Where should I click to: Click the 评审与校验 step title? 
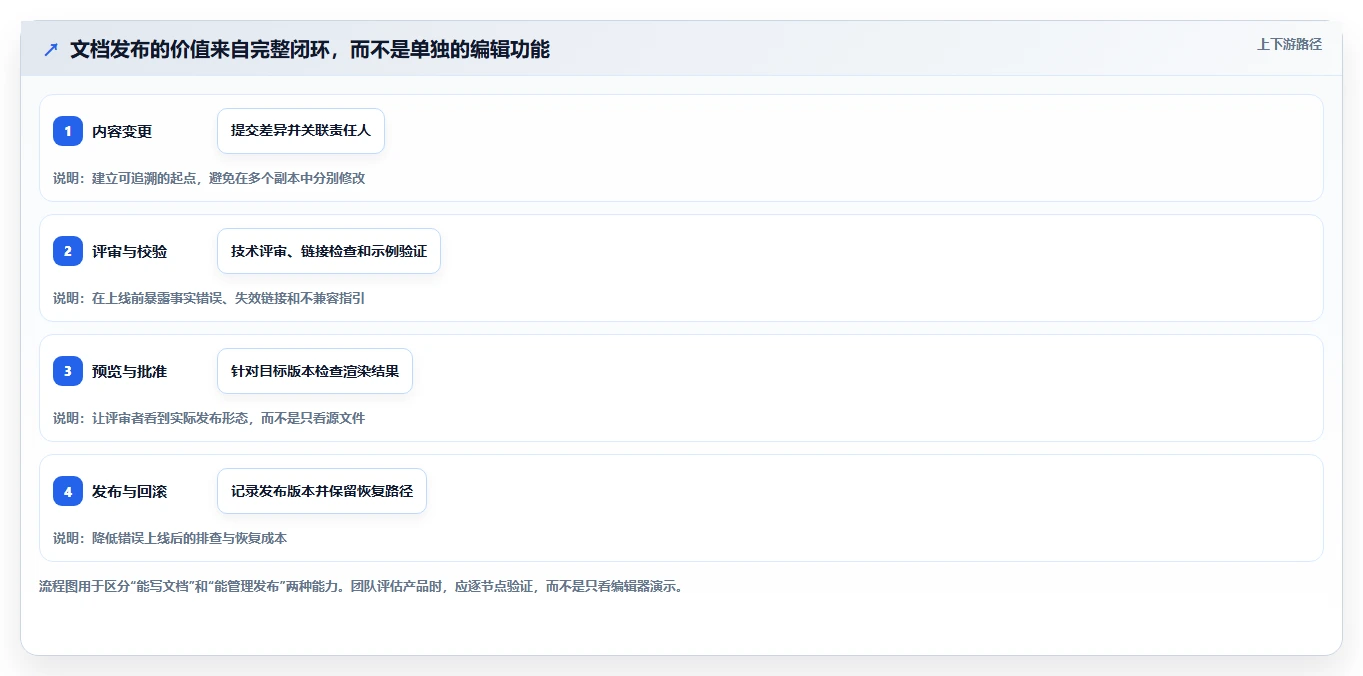(130, 251)
